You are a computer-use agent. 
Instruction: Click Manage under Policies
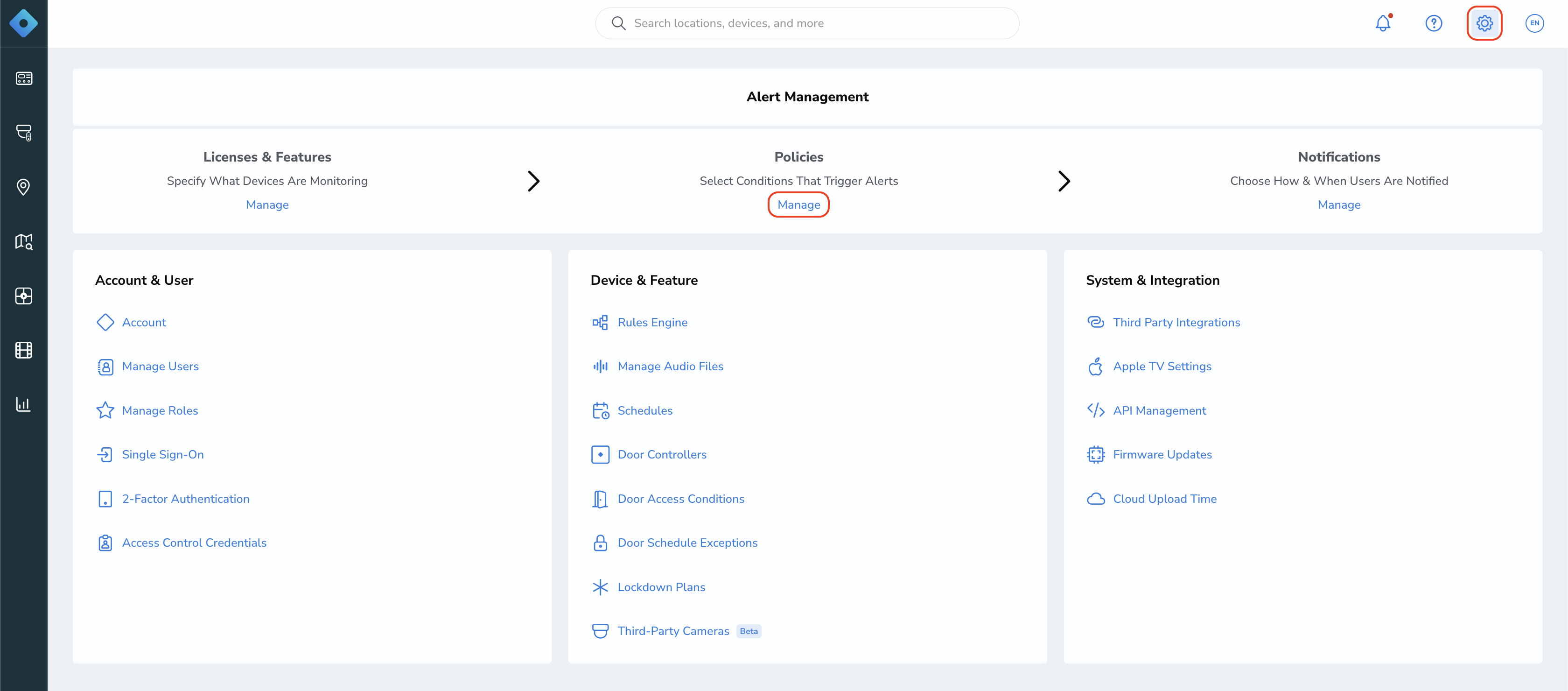(x=798, y=204)
